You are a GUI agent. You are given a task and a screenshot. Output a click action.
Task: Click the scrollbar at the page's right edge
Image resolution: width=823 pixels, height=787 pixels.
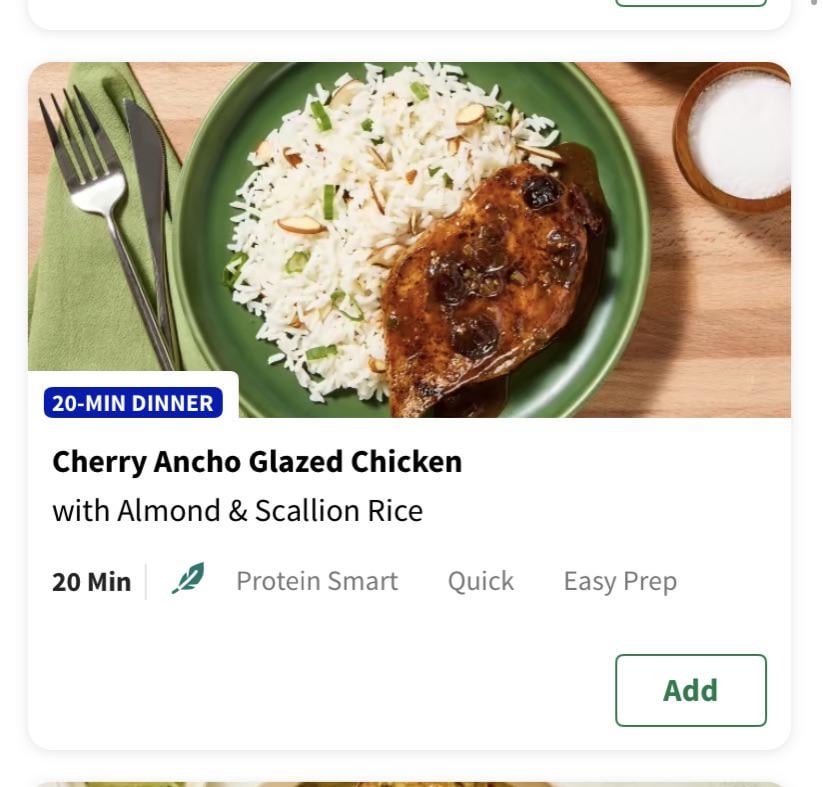tap(813, 3)
